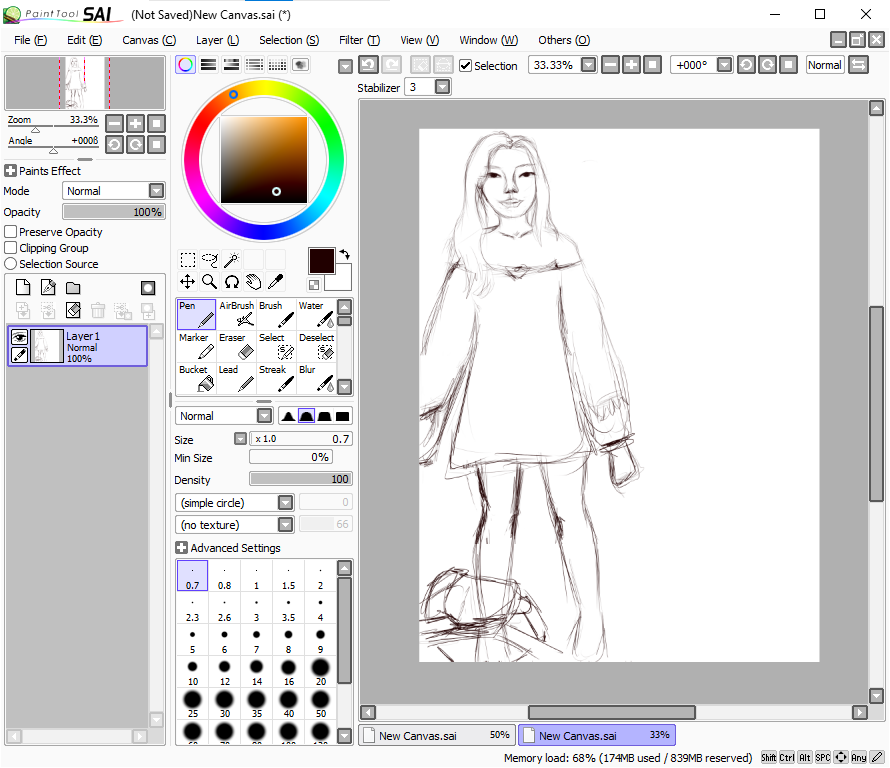Toggle the Selection visibility checkbox
The height and width of the screenshot is (768, 890).
[x=465, y=66]
